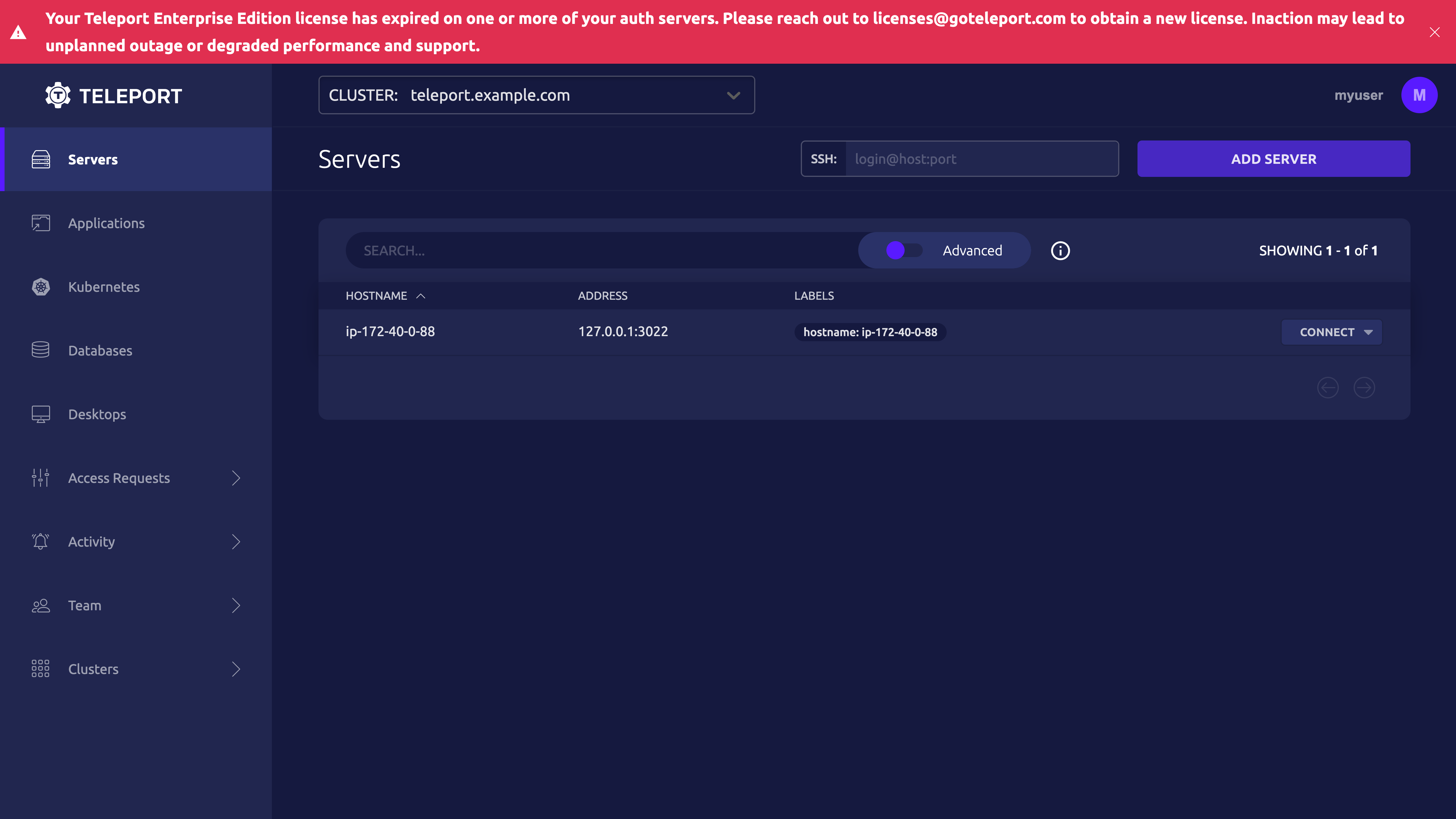
Task: Open the Applications section icon
Action: 40,223
